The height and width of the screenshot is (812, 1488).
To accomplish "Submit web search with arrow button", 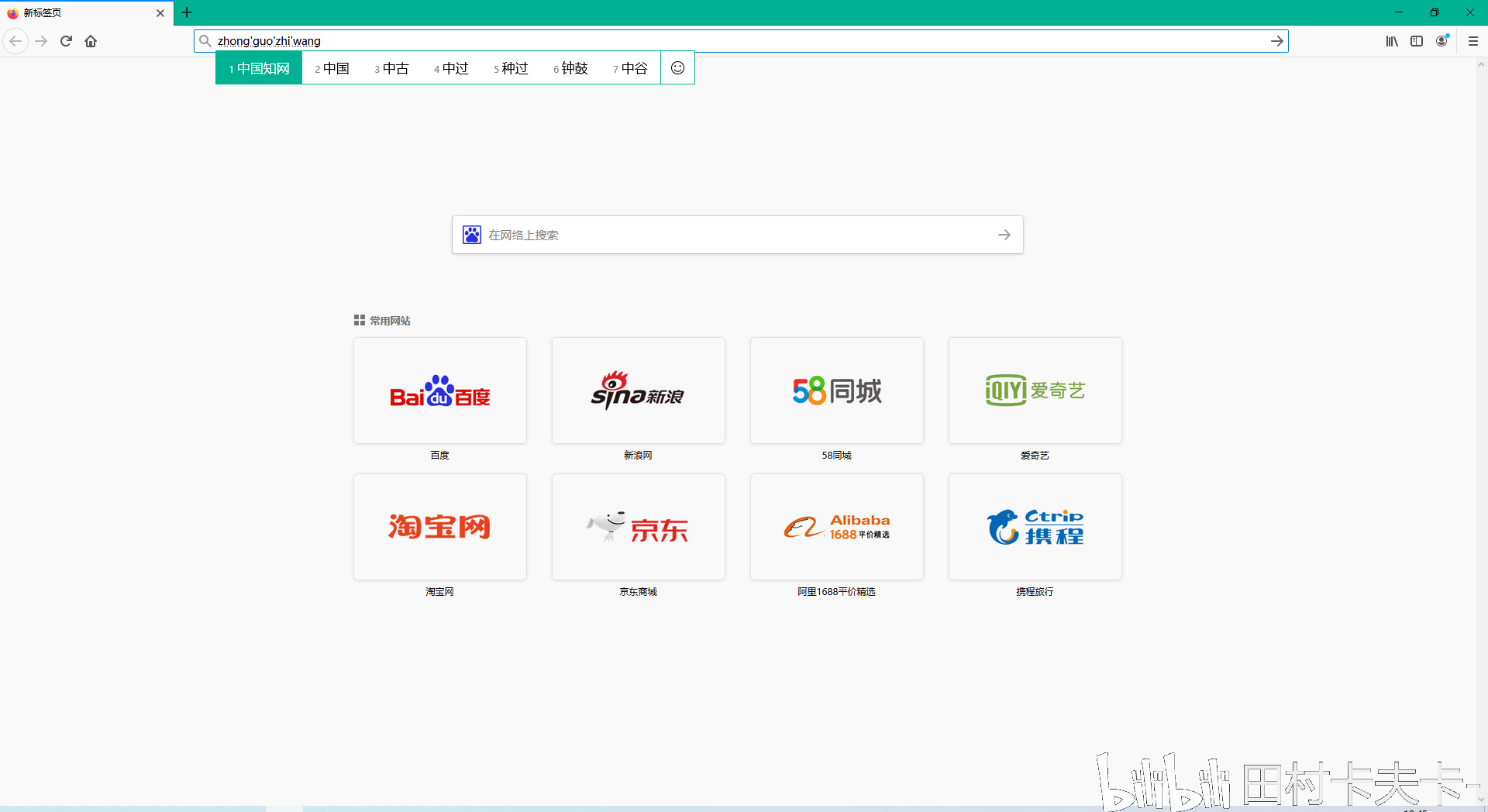I will (x=1004, y=235).
